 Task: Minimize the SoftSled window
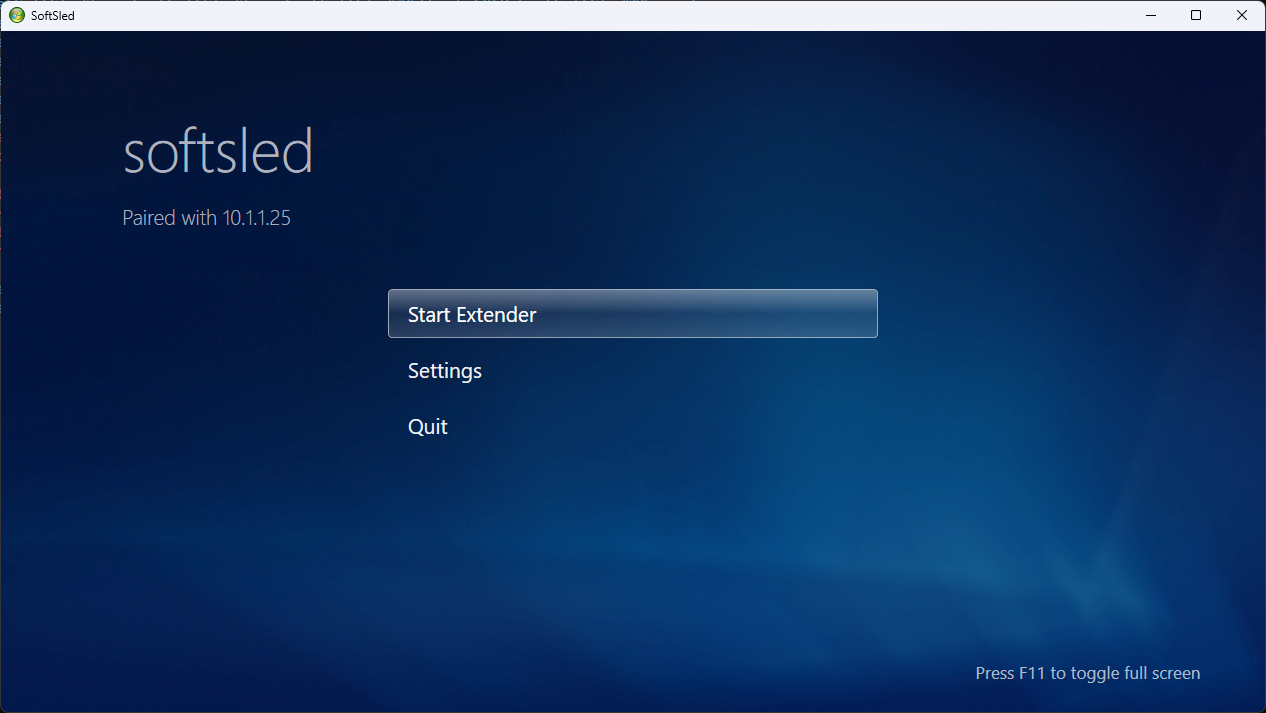click(x=1150, y=15)
